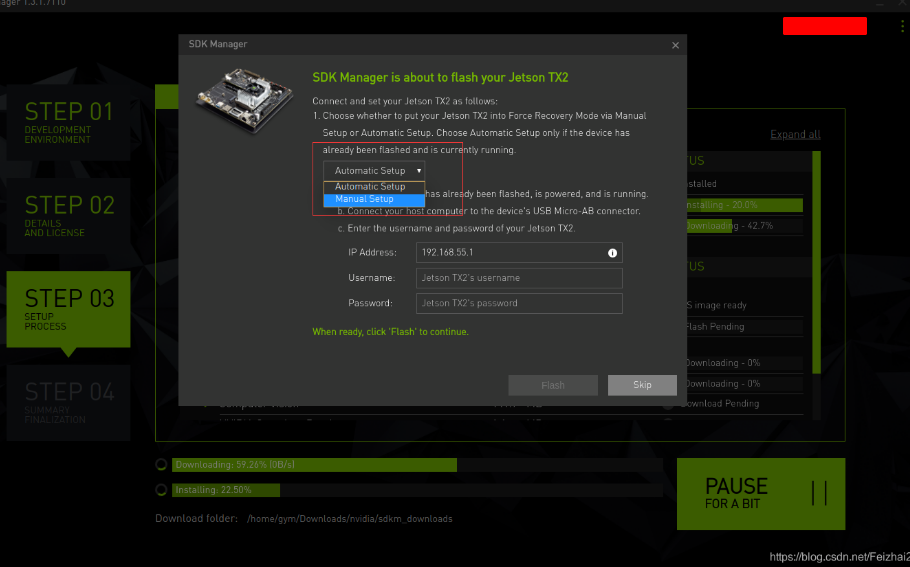Click the vertical scrollbar in component list
Screen dimensions: 910x567
tap(817, 262)
